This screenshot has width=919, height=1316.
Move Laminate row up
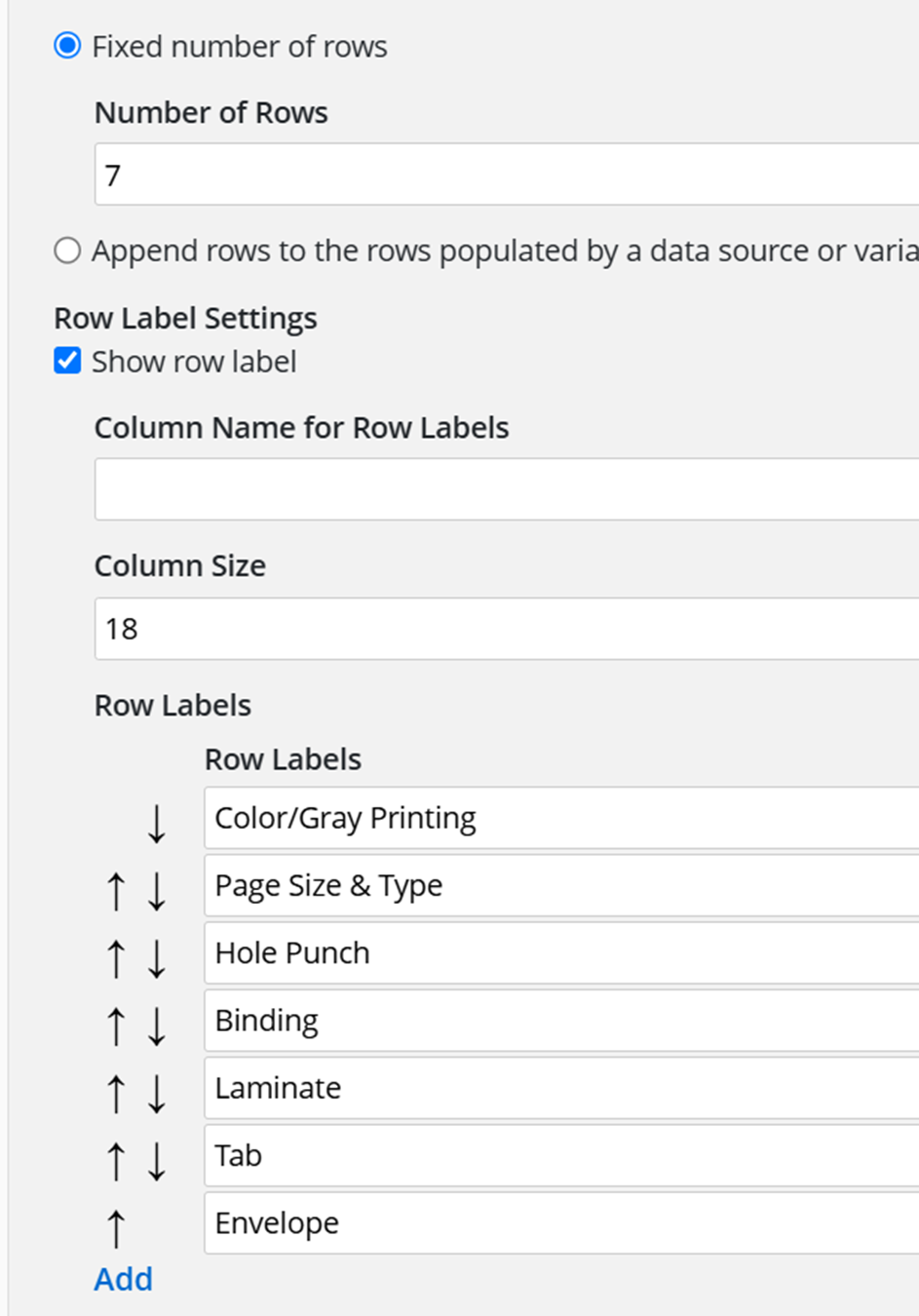click(x=116, y=1094)
